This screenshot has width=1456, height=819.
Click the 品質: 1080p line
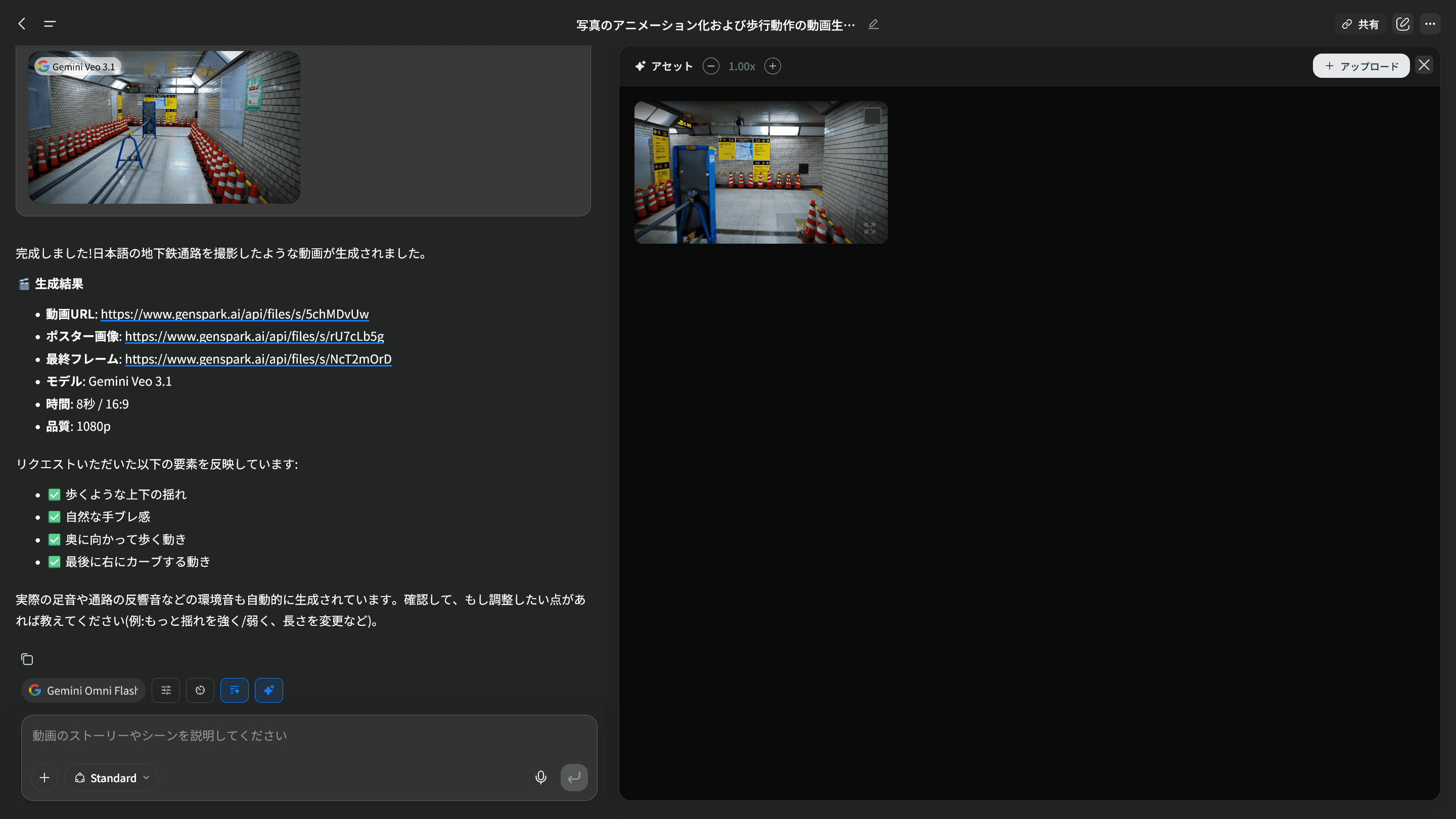(x=78, y=427)
